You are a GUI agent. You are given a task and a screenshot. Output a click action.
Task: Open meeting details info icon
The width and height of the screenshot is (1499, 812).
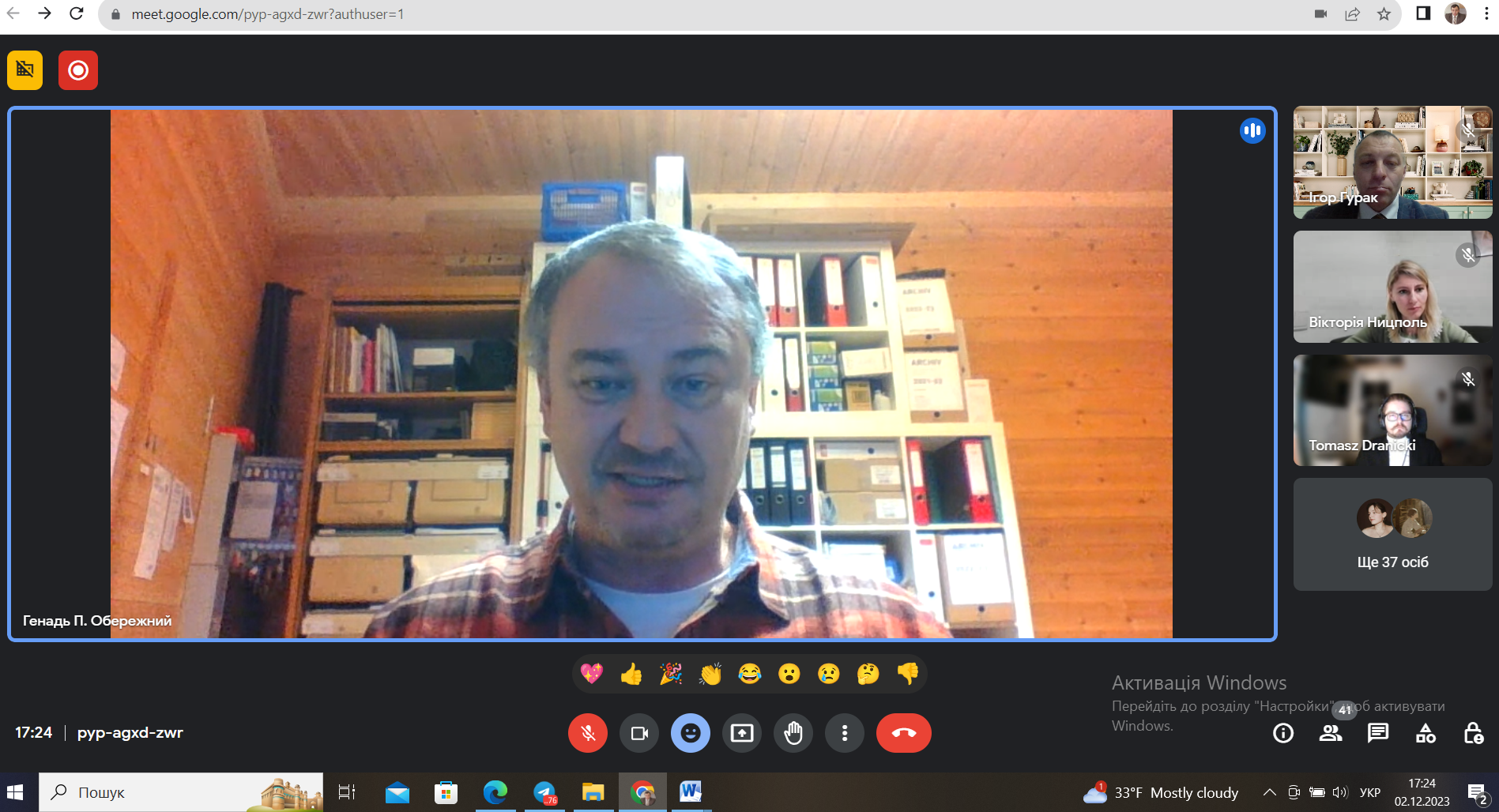tap(1283, 734)
